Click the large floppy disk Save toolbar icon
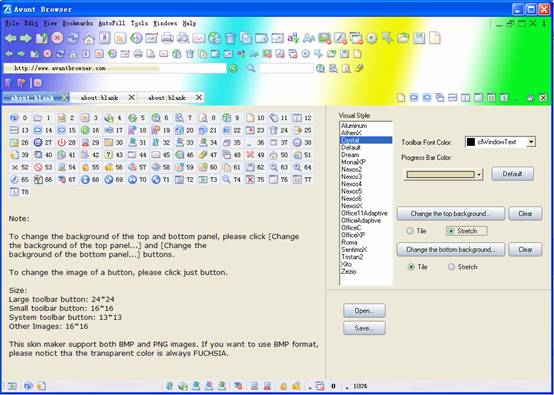Screen dimensions: 554x395 [419, 38]
